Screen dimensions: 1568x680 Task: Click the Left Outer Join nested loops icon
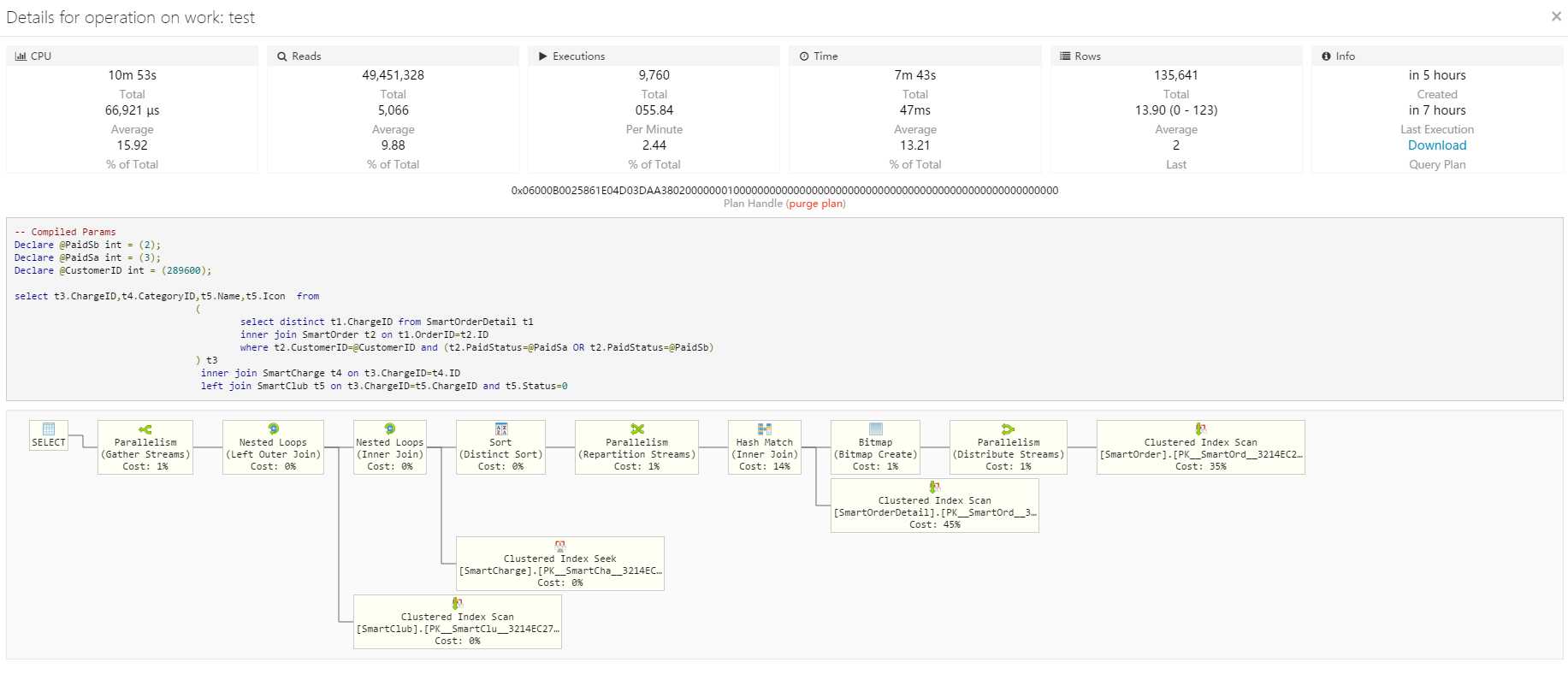pyautogui.click(x=273, y=429)
